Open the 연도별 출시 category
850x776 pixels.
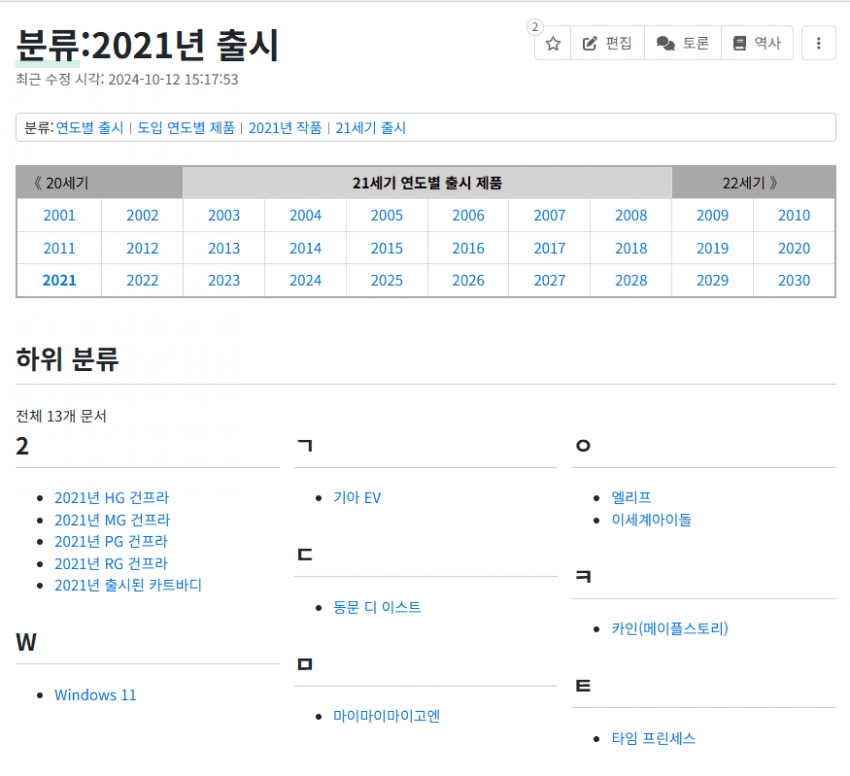coord(91,128)
